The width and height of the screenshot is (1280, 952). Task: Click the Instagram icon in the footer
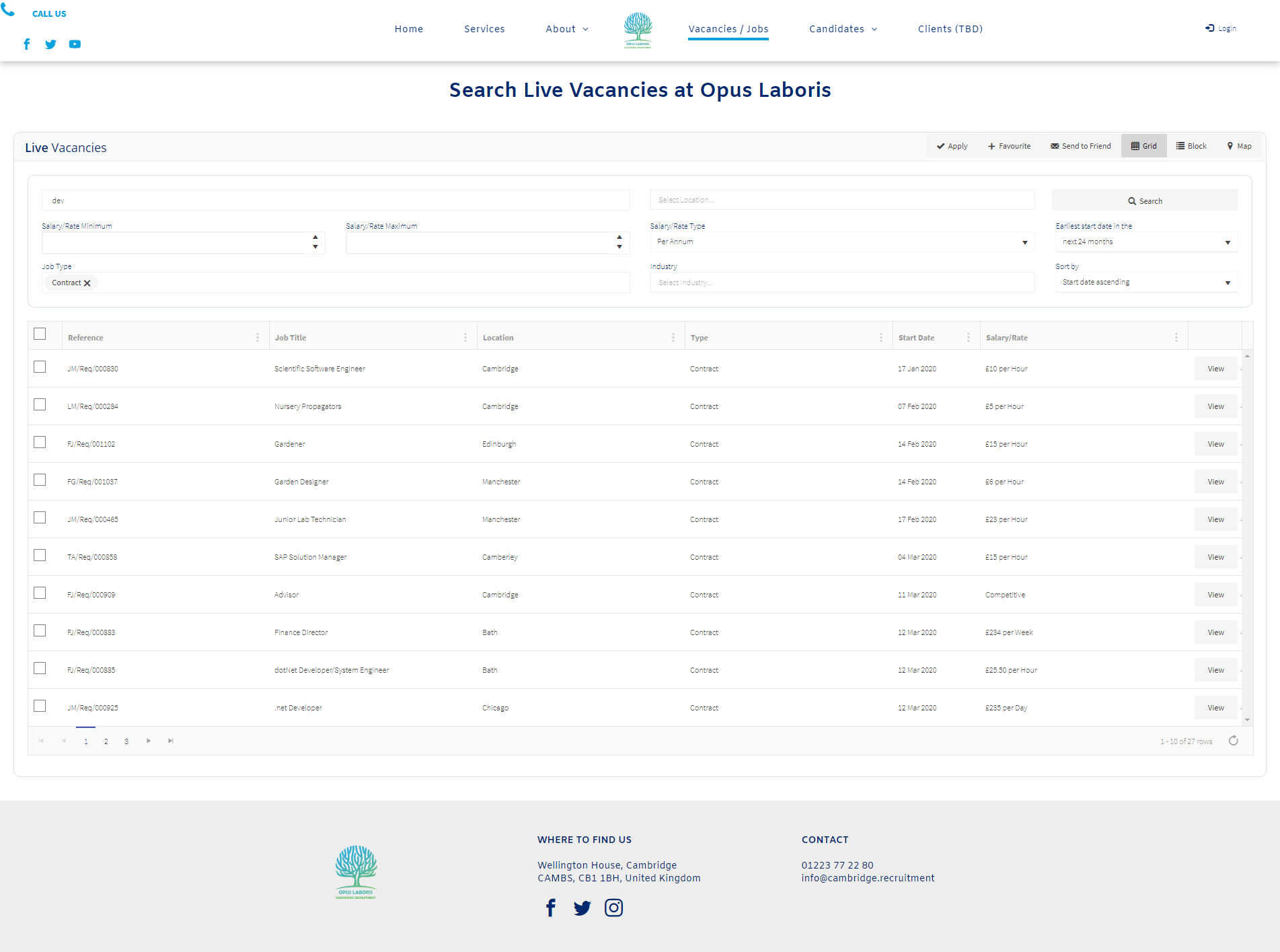(x=613, y=908)
